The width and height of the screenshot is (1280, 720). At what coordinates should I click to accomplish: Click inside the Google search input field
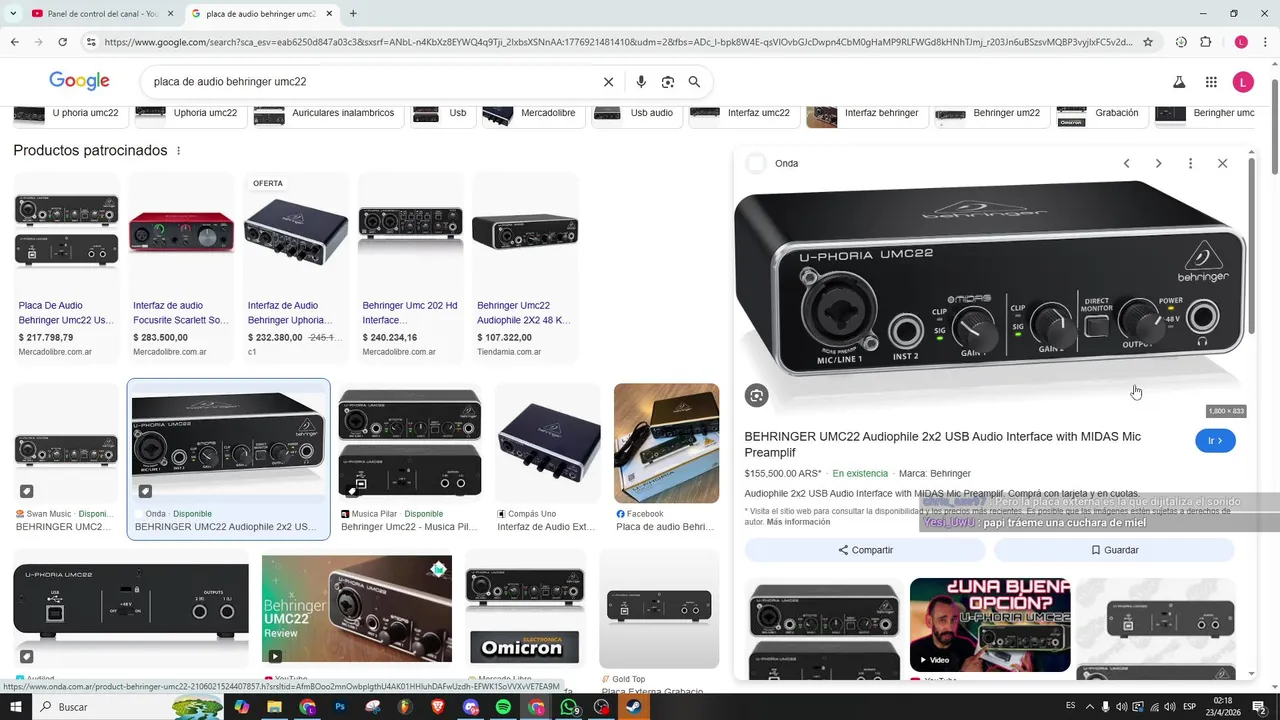coord(370,82)
